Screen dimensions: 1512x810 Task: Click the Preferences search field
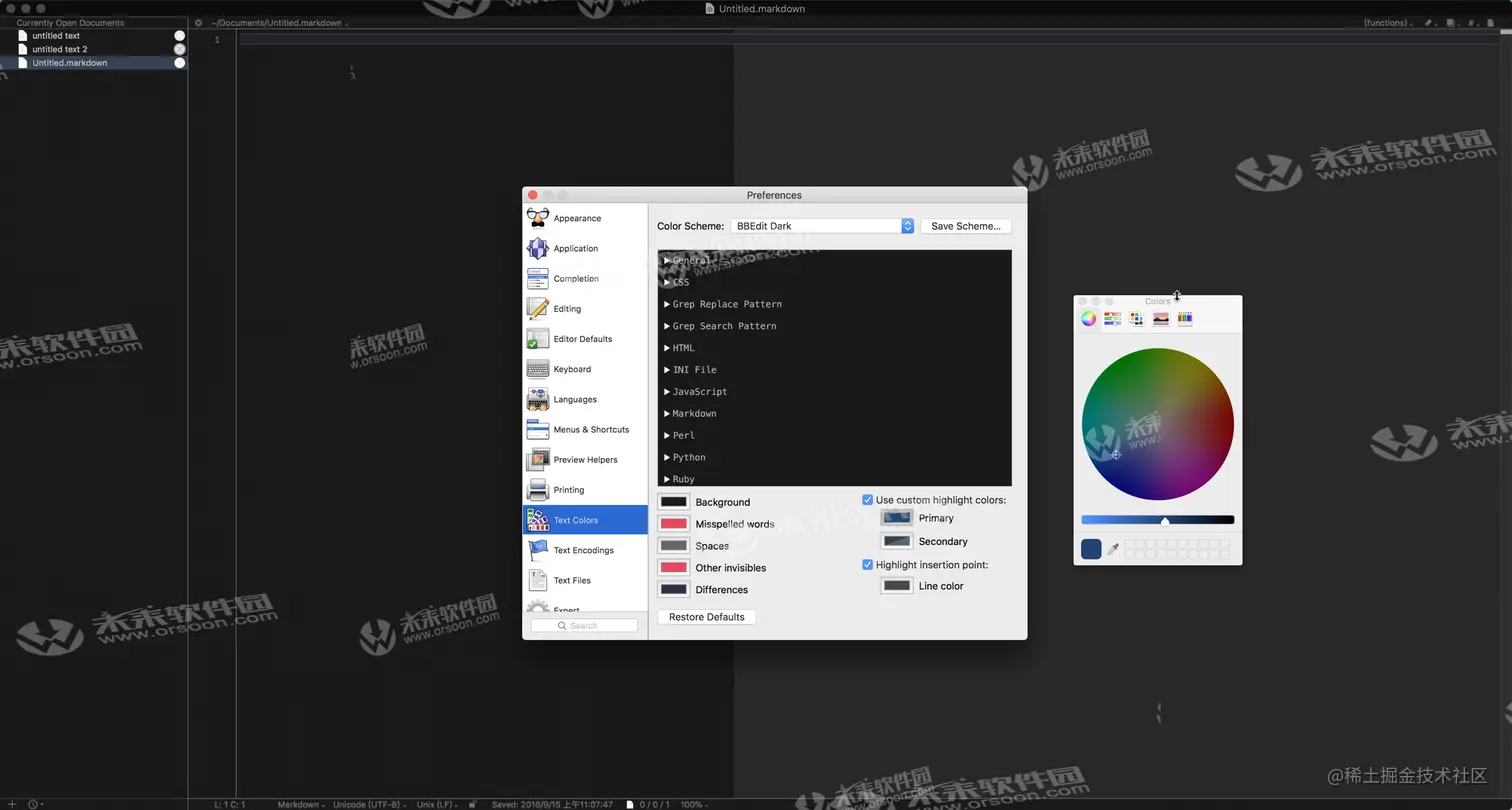584,625
